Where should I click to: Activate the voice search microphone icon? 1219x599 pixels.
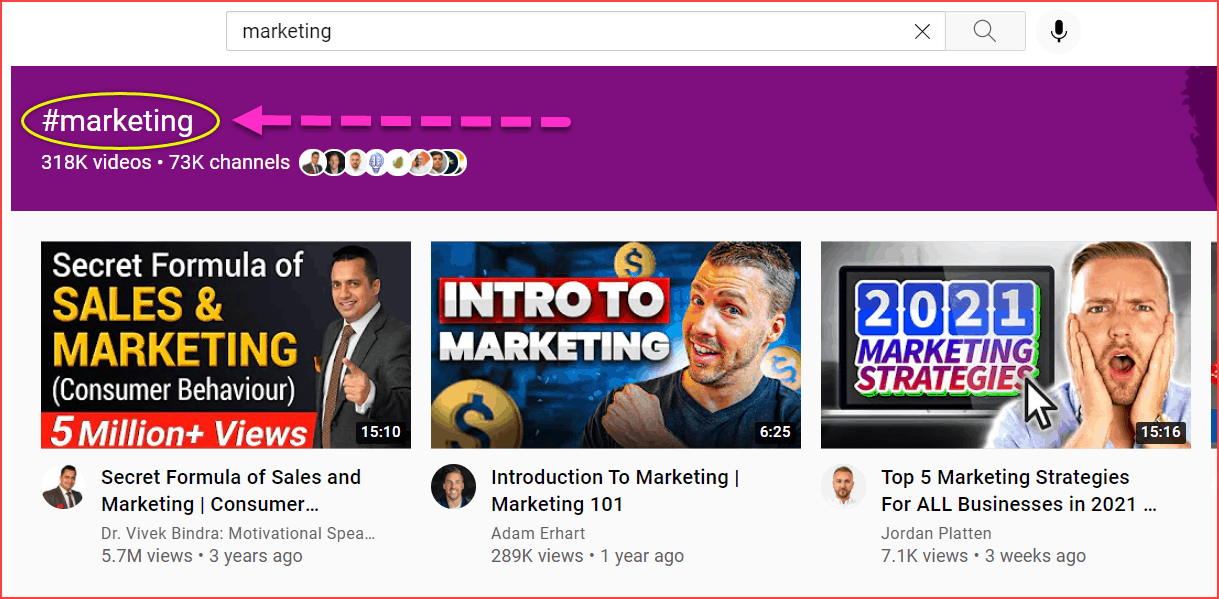[x=1057, y=31]
